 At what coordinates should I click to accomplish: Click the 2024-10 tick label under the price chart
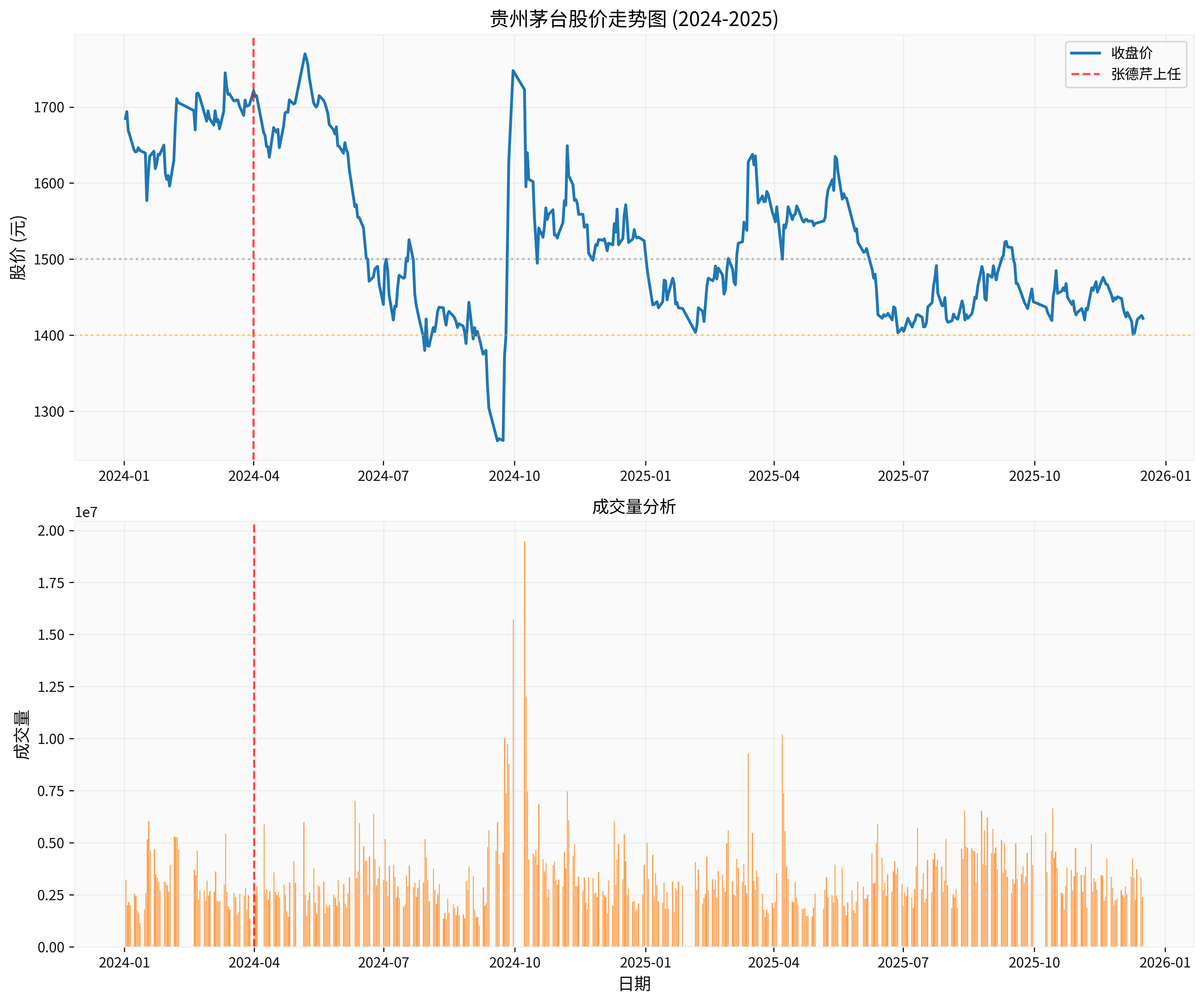(514, 476)
